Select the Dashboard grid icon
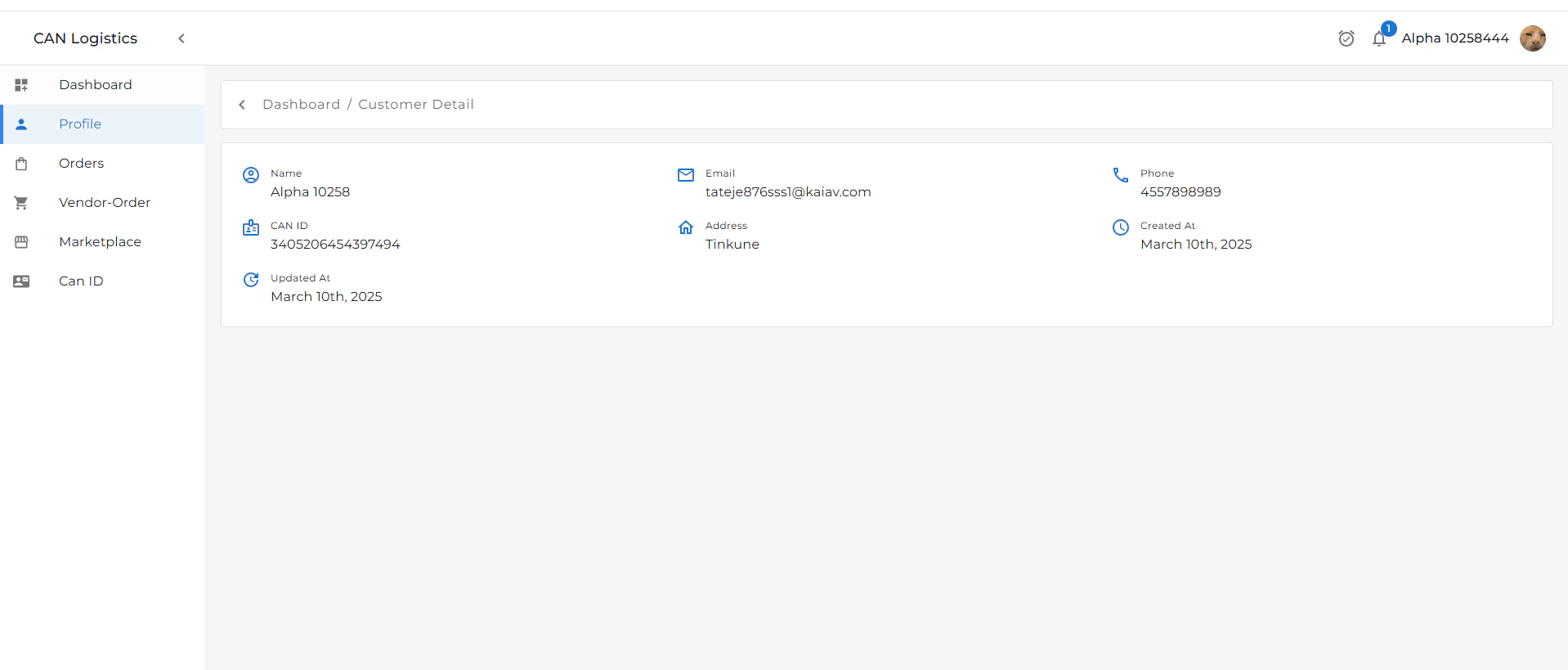The width and height of the screenshot is (1568, 670). point(21,85)
